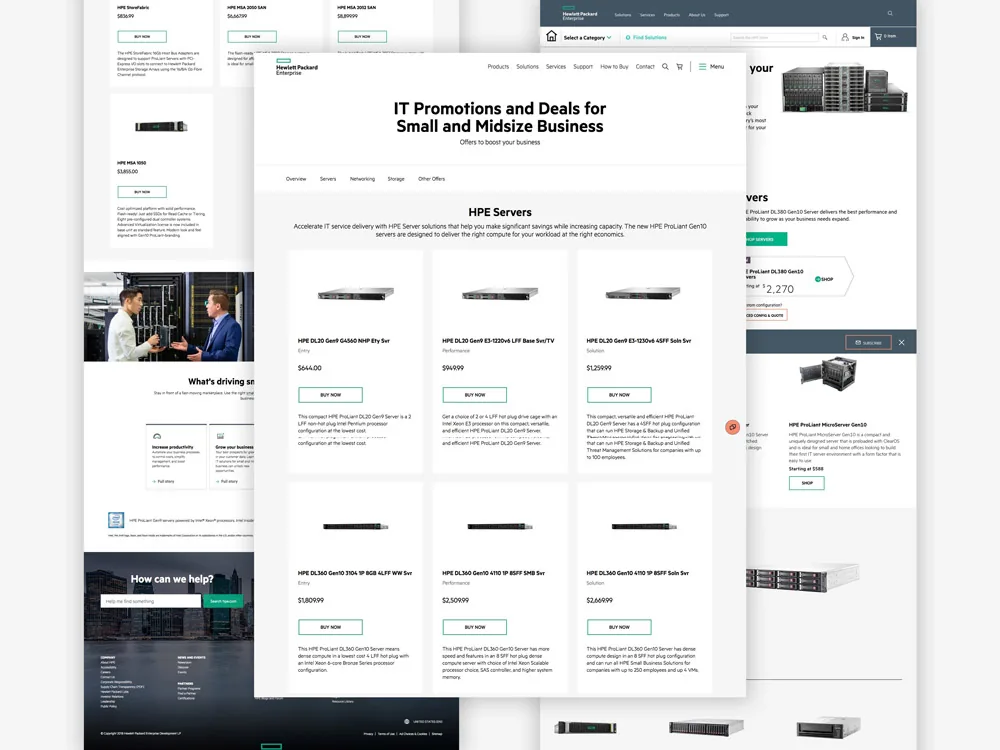Open Support in the center navigation

click(x=583, y=66)
